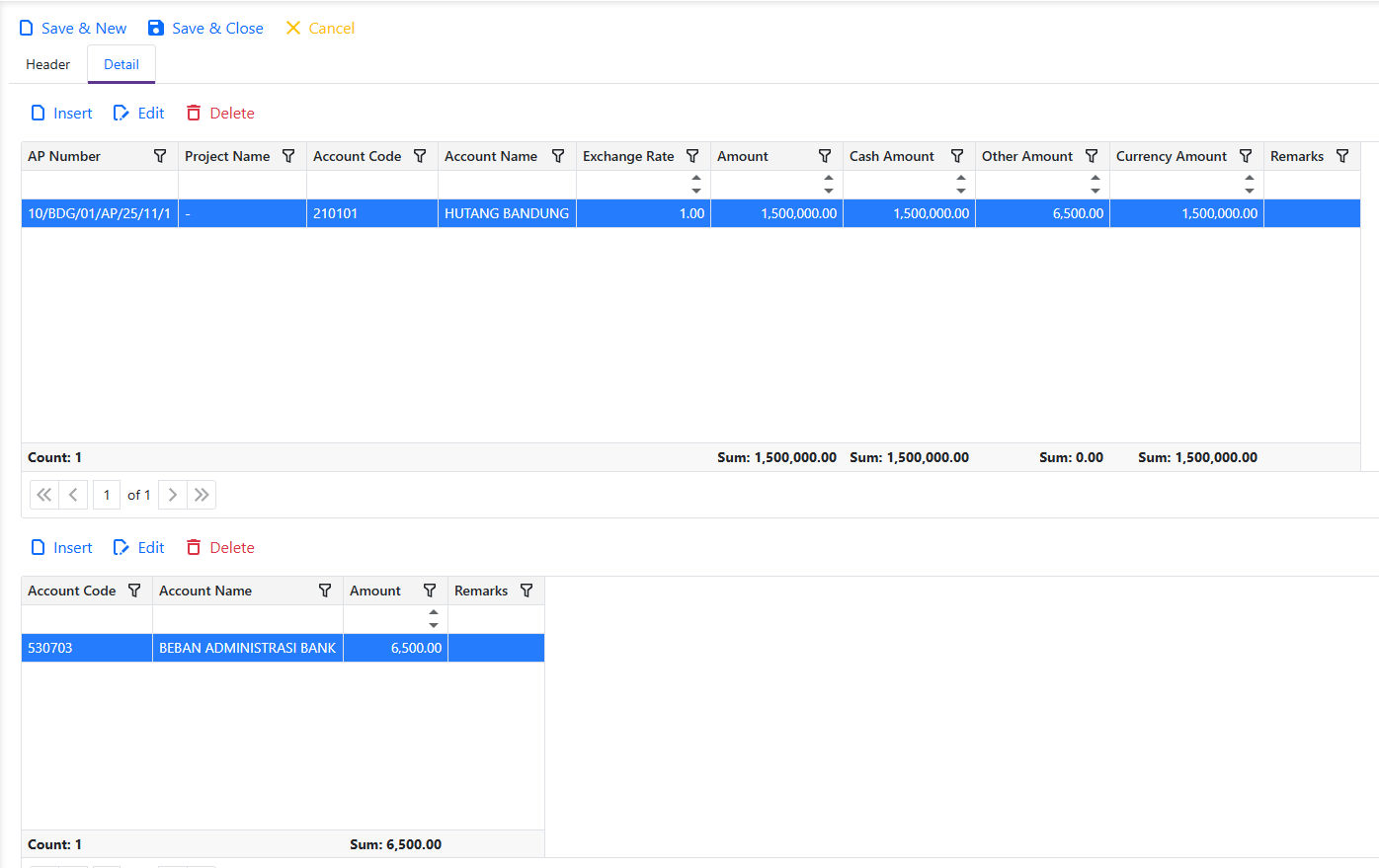Sort by Currency Amount column header

[x=1172, y=156]
